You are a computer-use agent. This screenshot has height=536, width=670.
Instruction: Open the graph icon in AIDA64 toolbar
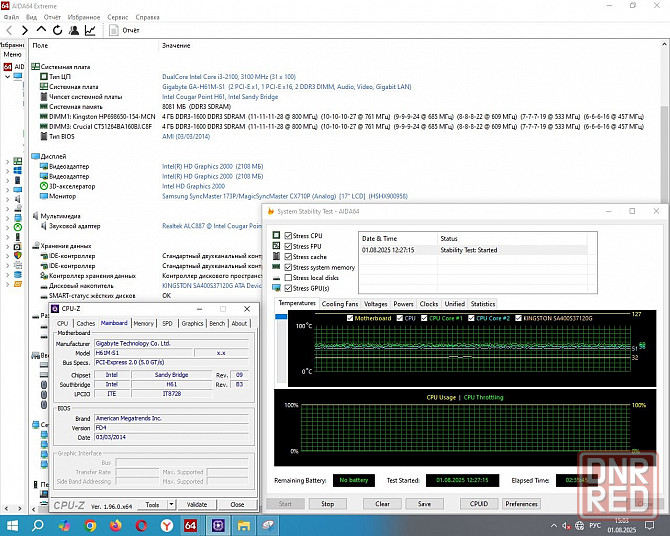[90, 30]
